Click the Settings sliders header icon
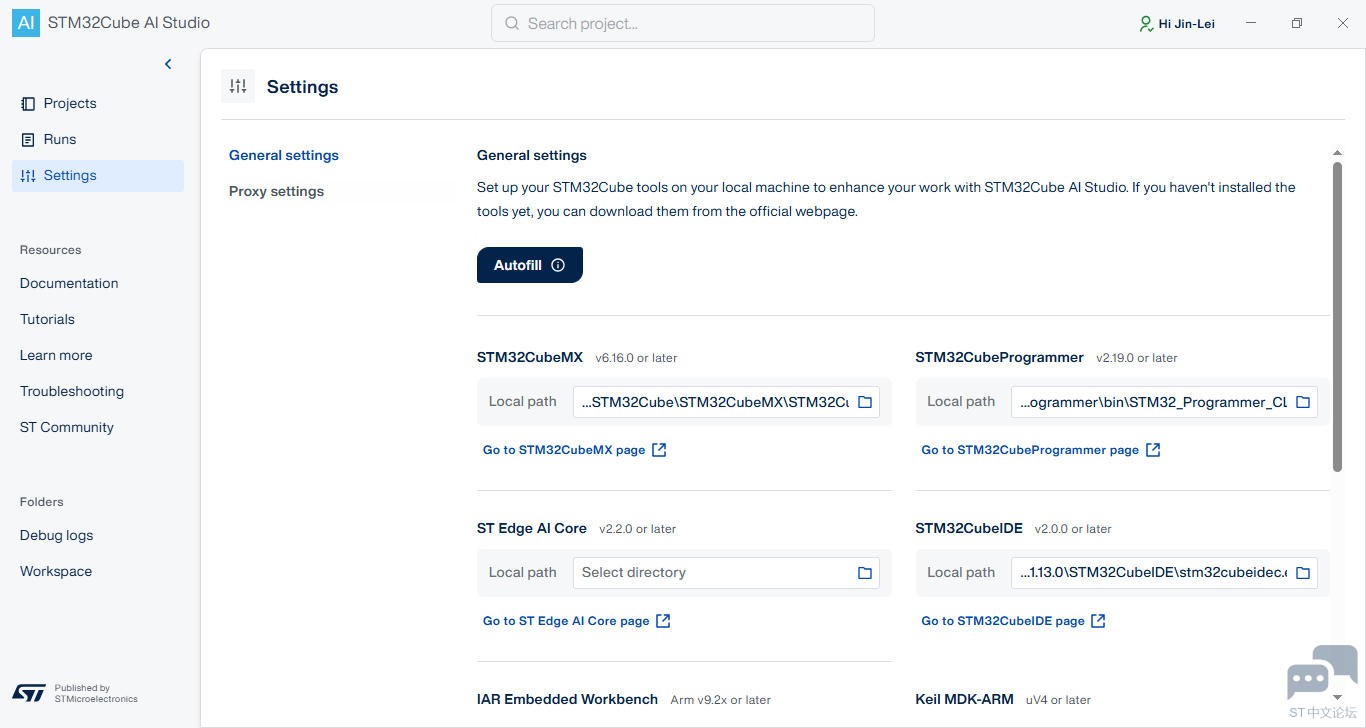Viewport: 1366px width, 728px height. (x=238, y=86)
